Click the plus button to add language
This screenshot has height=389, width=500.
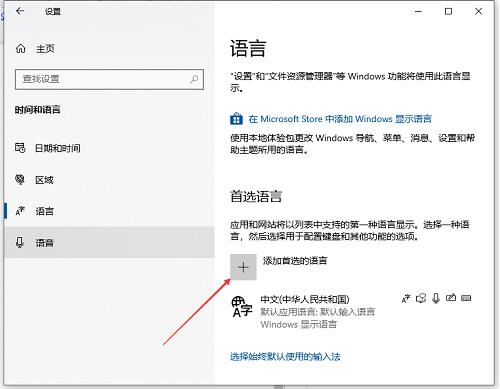click(243, 267)
